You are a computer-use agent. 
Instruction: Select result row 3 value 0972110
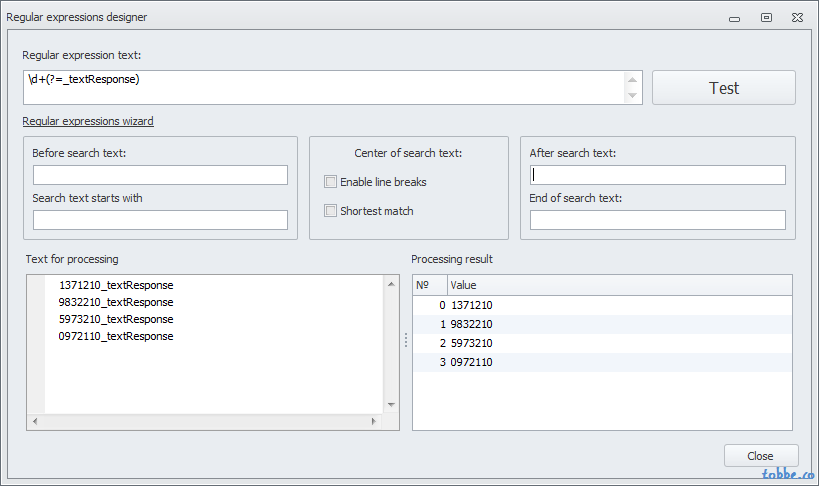coord(602,362)
